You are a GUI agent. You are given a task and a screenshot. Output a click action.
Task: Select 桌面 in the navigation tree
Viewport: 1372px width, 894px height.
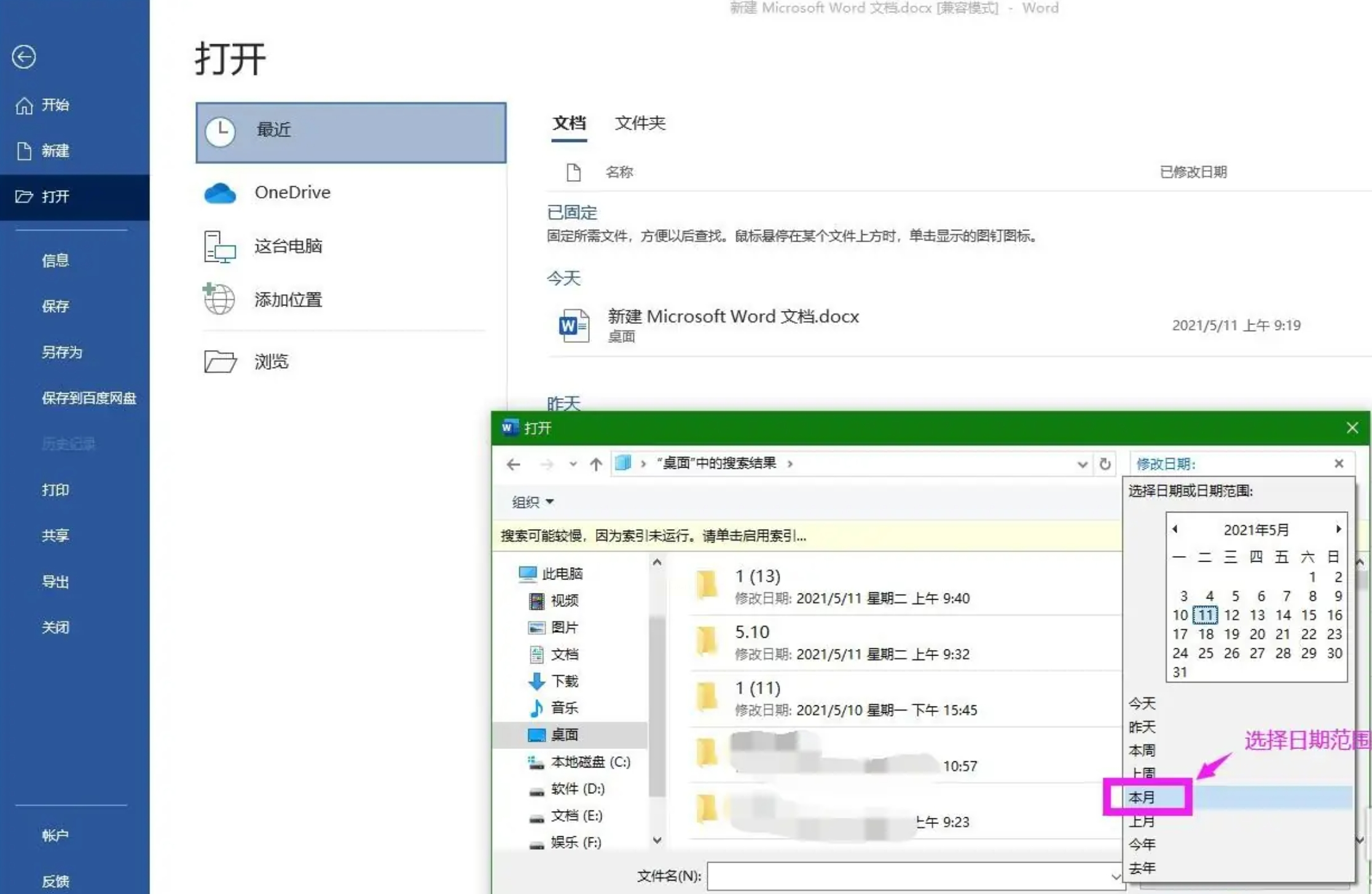pos(564,735)
